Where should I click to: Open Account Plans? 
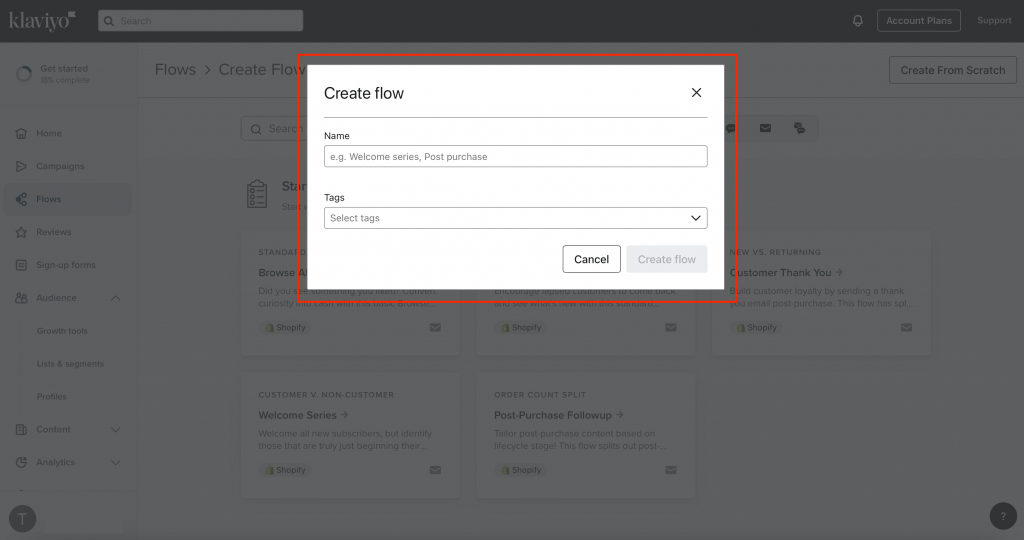point(918,21)
